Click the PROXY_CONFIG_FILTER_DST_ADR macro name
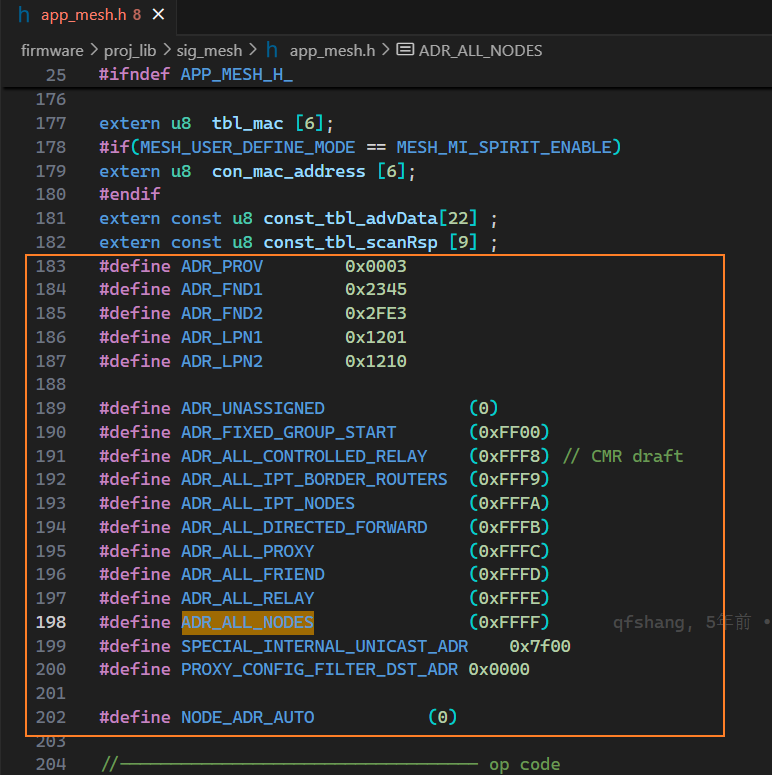 [319, 669]
